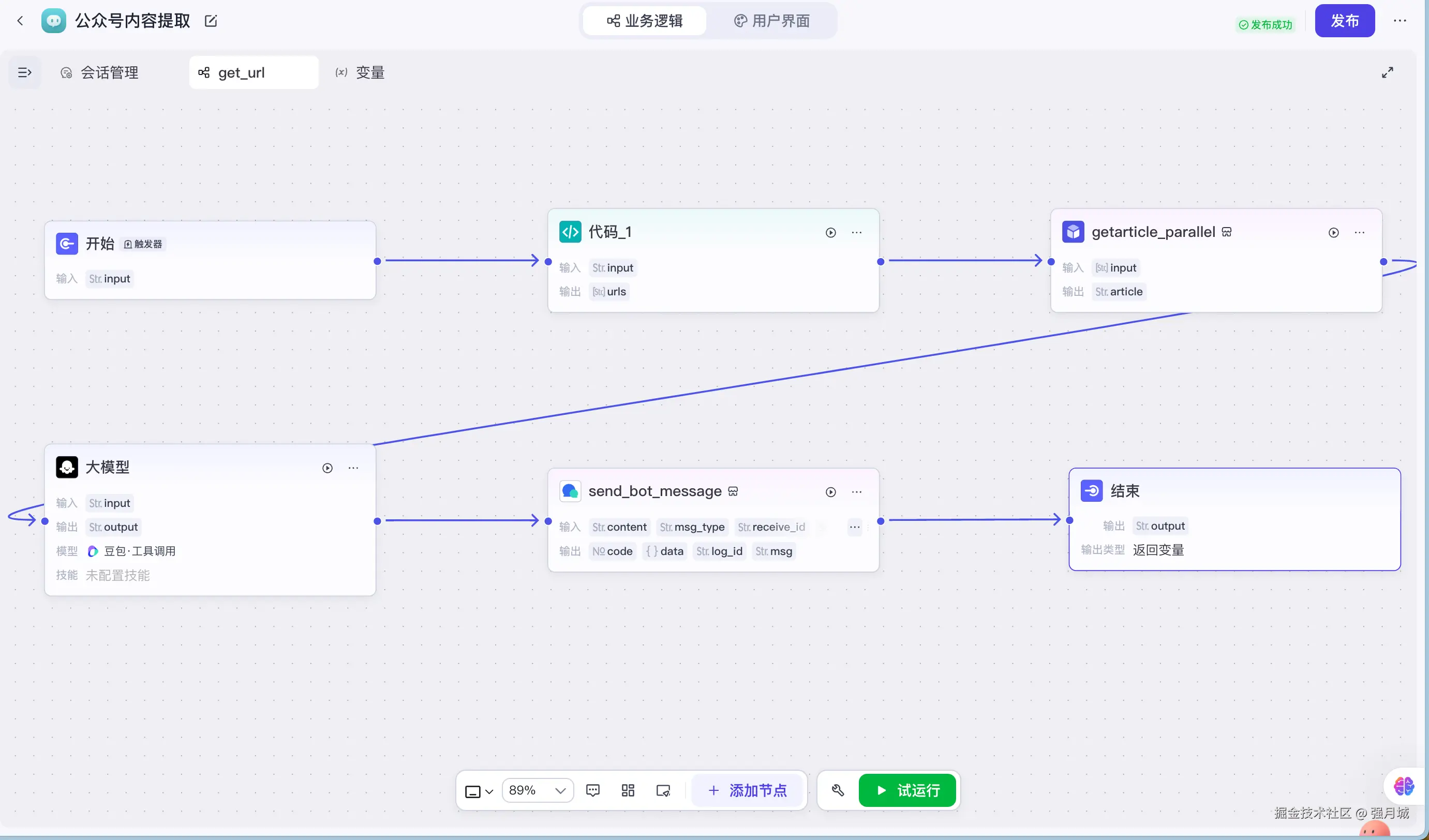Toggle the left sidebar collapse button
Viewport: 1429px width, 840px height.
pos(24,72)
